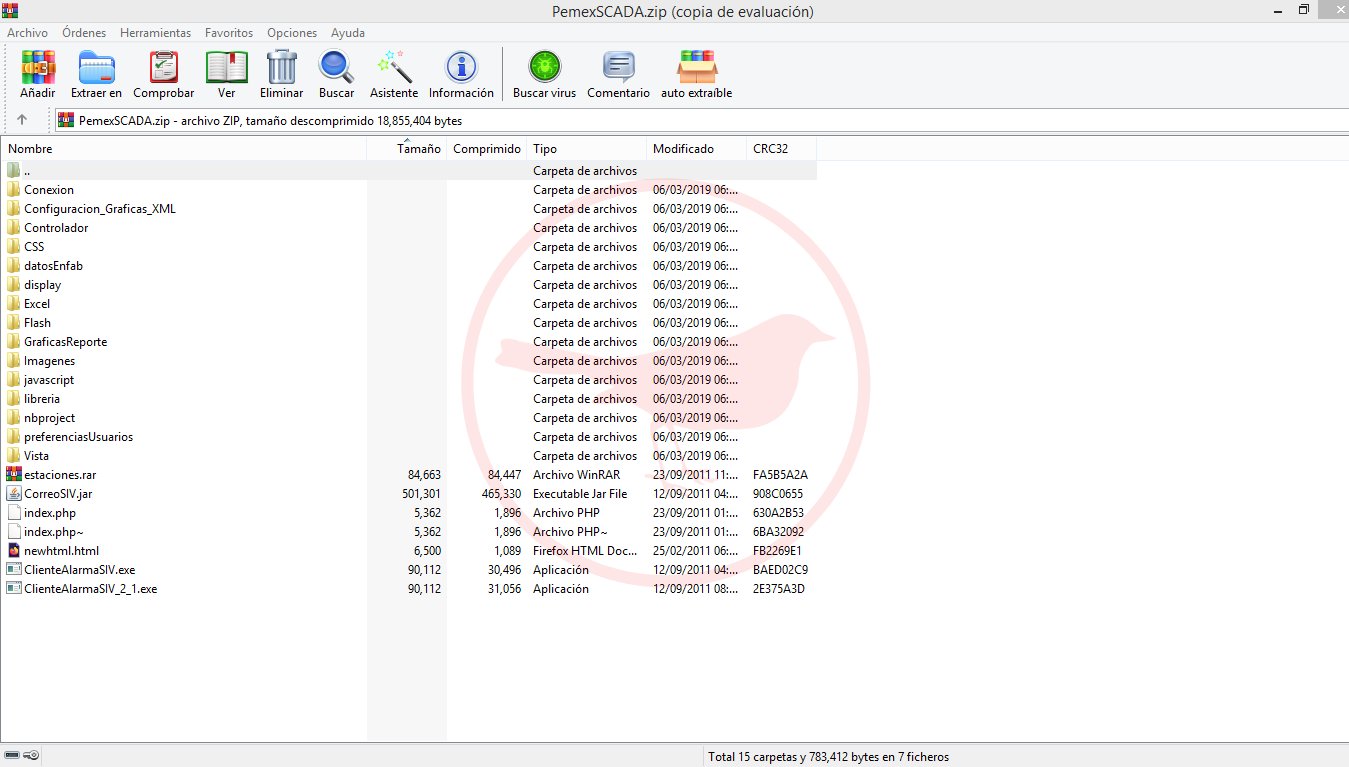Select the GraficasReporte folder name
The height and width of the screenshot is (767, 1349).
(65, 341)
